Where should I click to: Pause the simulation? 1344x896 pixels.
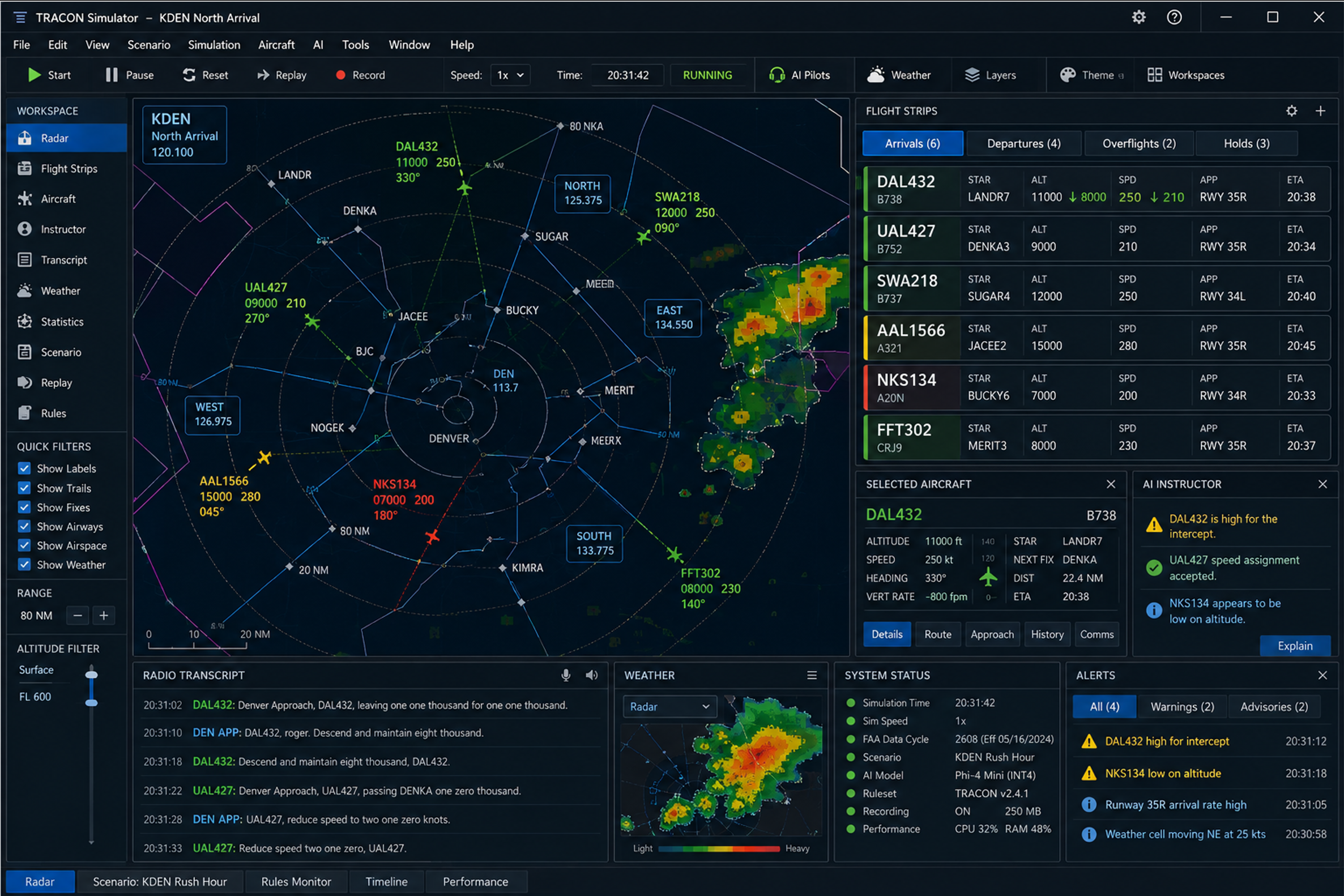130,75
